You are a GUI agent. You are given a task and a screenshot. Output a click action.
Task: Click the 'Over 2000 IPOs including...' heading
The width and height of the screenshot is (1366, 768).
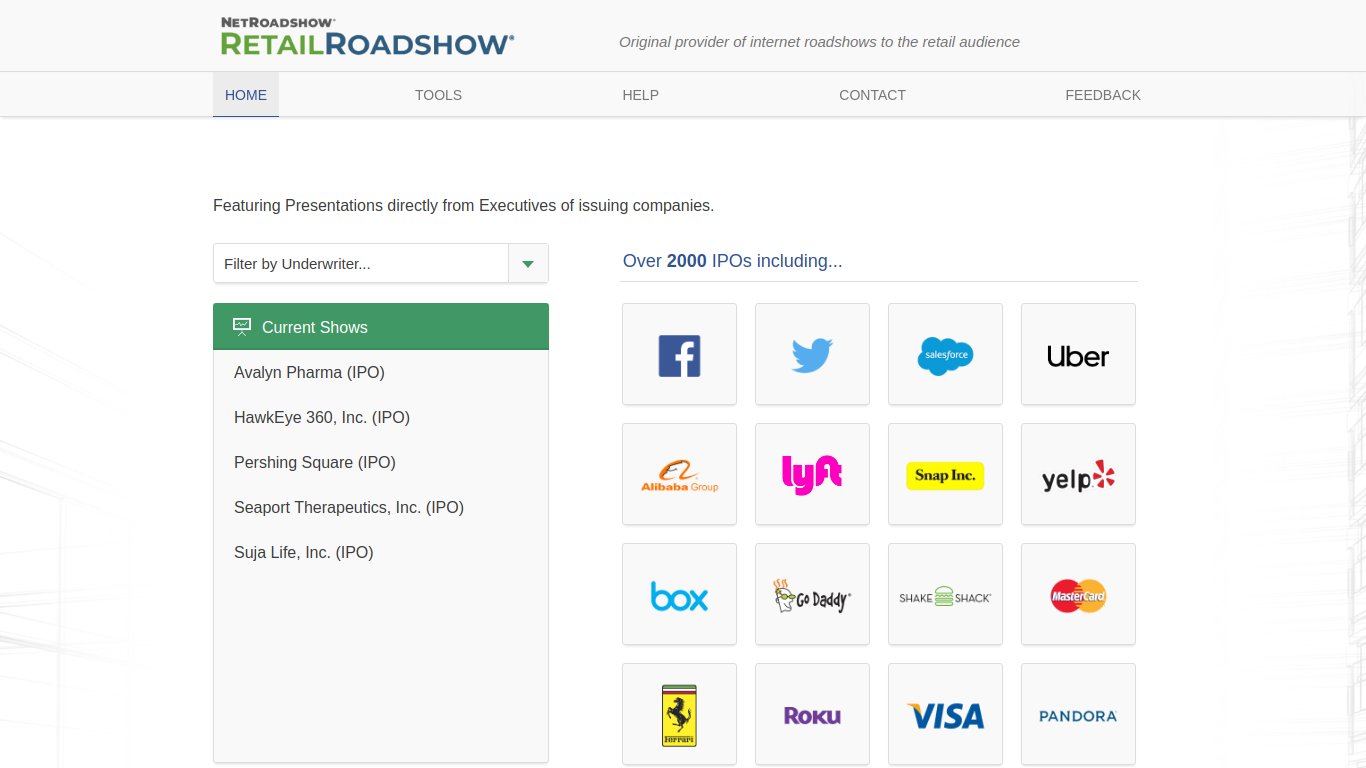tap(732, 261)
